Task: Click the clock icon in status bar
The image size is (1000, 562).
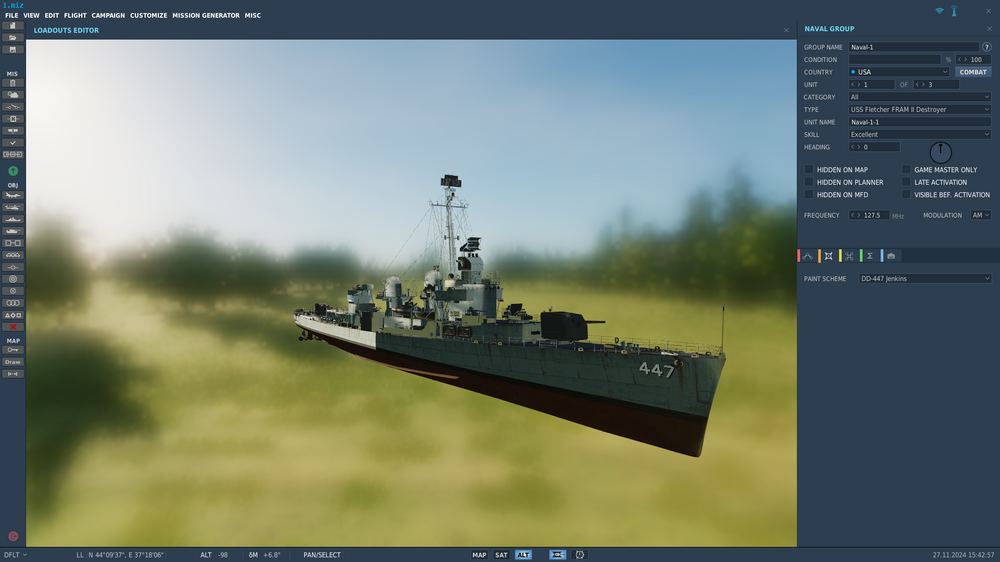Action: [x=580, y=555]
